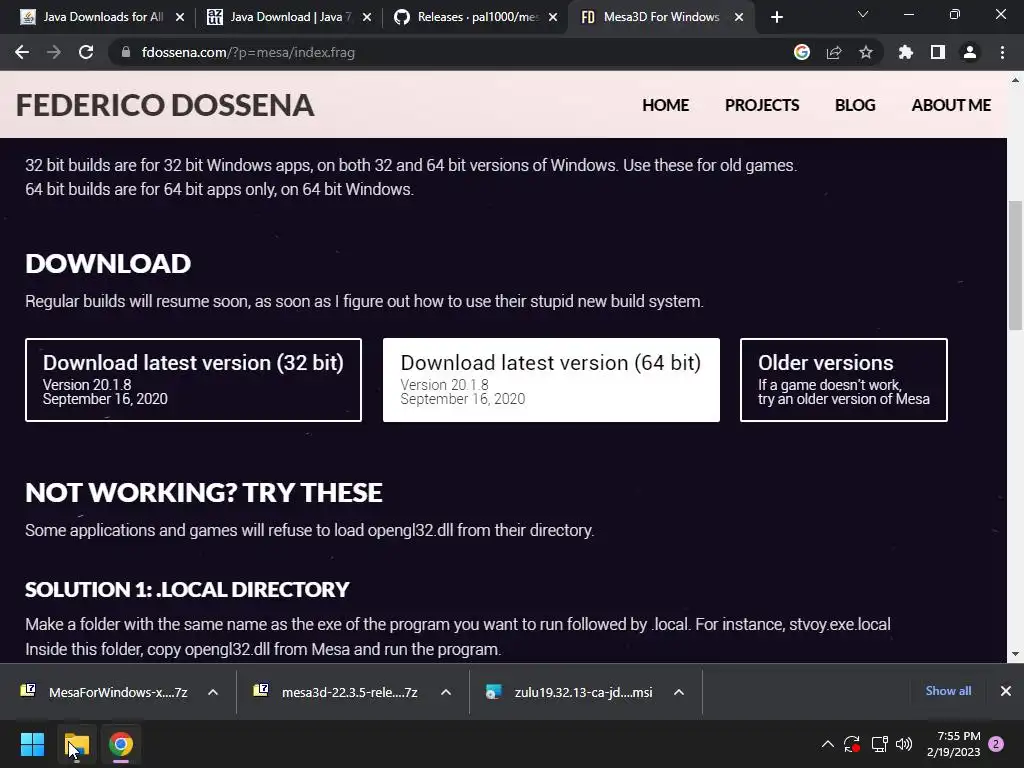Show all downloads
Screen dimensions: 1024x768
tap(948, 691)
